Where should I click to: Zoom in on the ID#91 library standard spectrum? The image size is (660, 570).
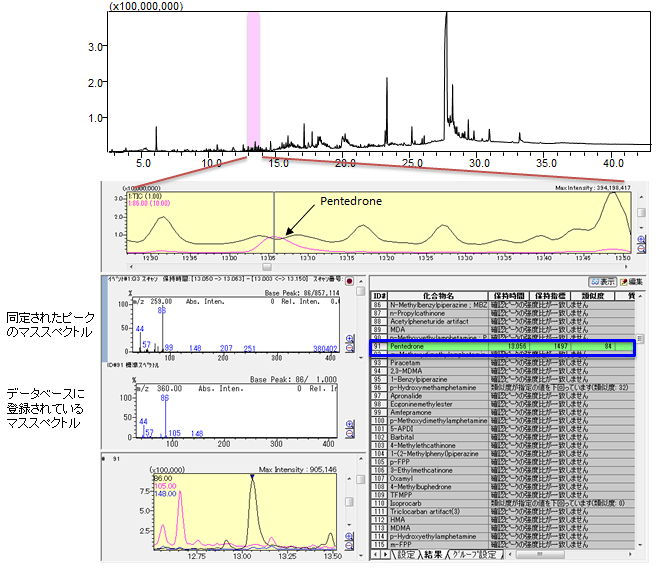point(349,424)
